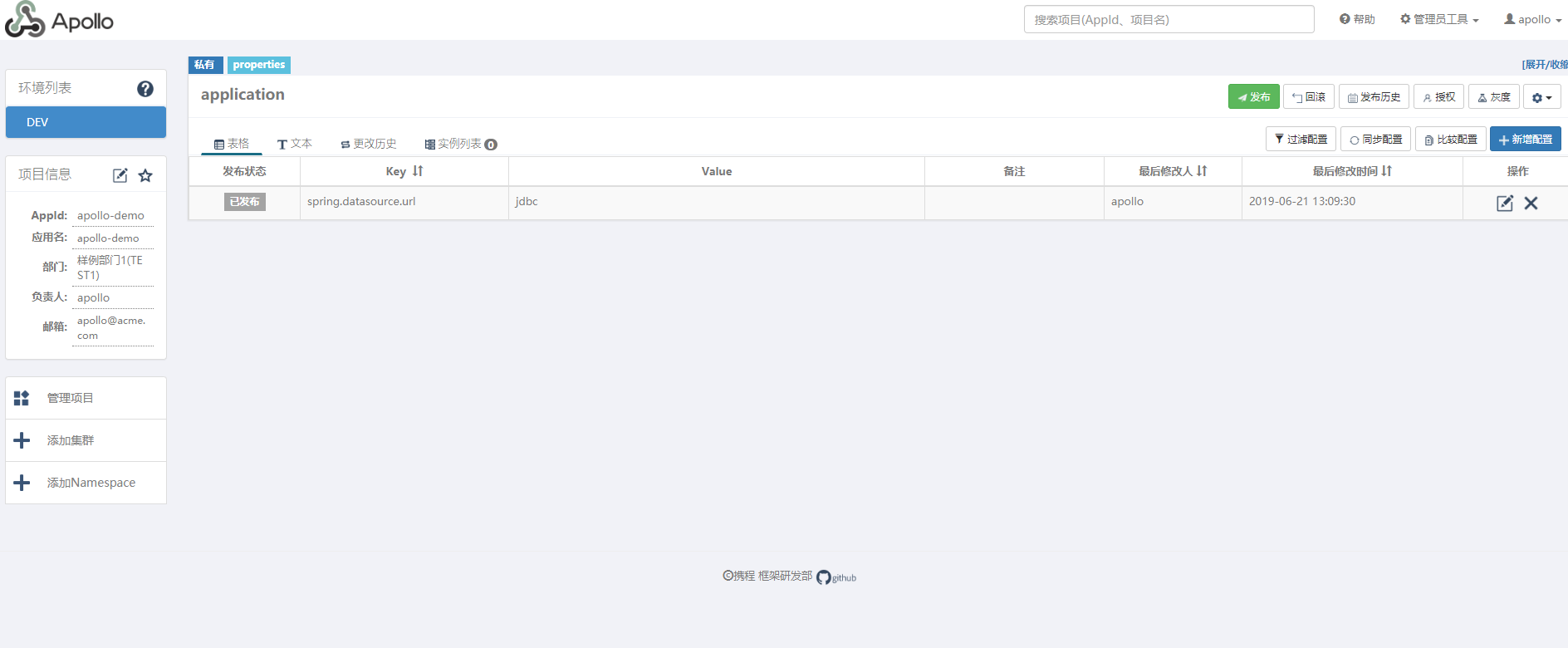Open the apollo user account dropdown
This screenshot has height=648, width=1568.
[1532, 19]
